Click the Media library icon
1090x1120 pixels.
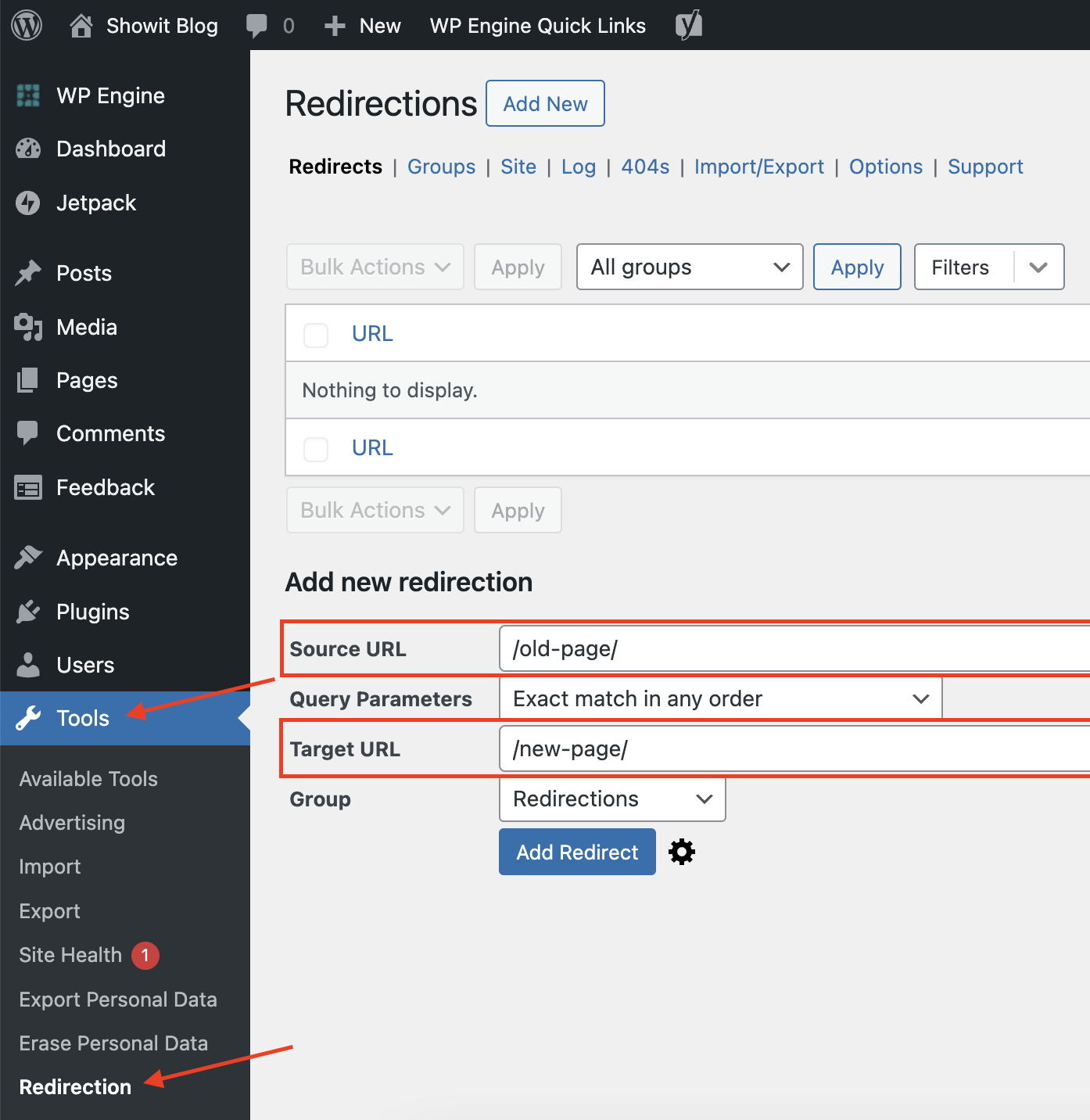coord(28,327)
